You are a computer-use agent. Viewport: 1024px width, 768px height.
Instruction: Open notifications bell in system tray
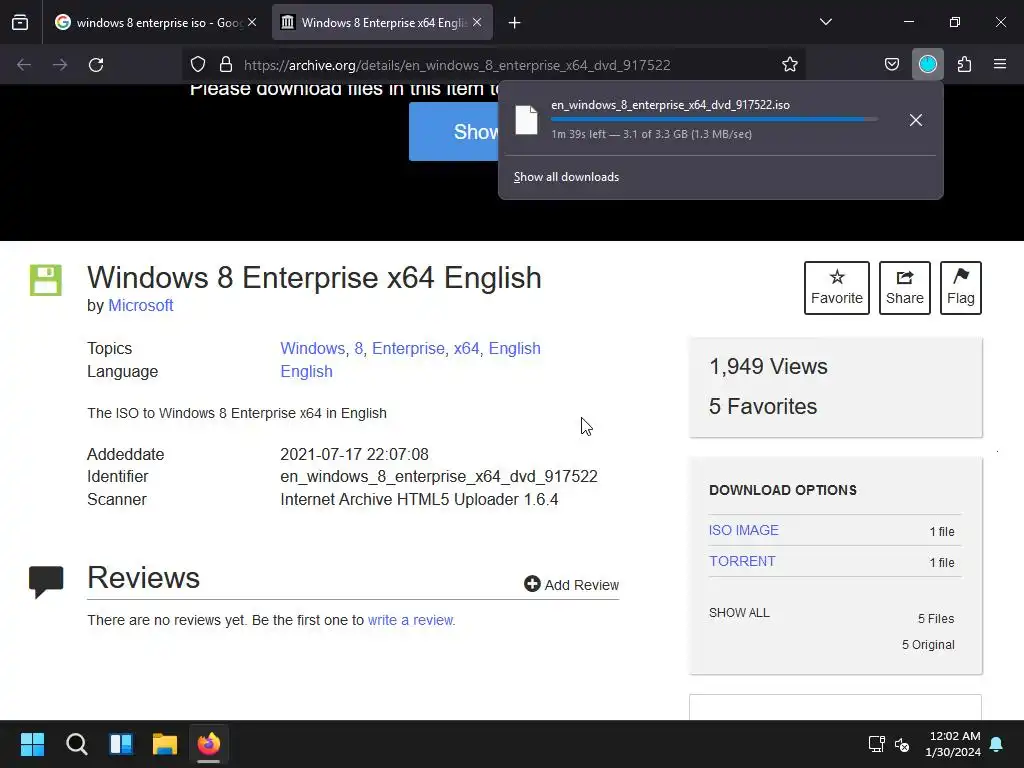pyautogui.click(x=997, y=744)
